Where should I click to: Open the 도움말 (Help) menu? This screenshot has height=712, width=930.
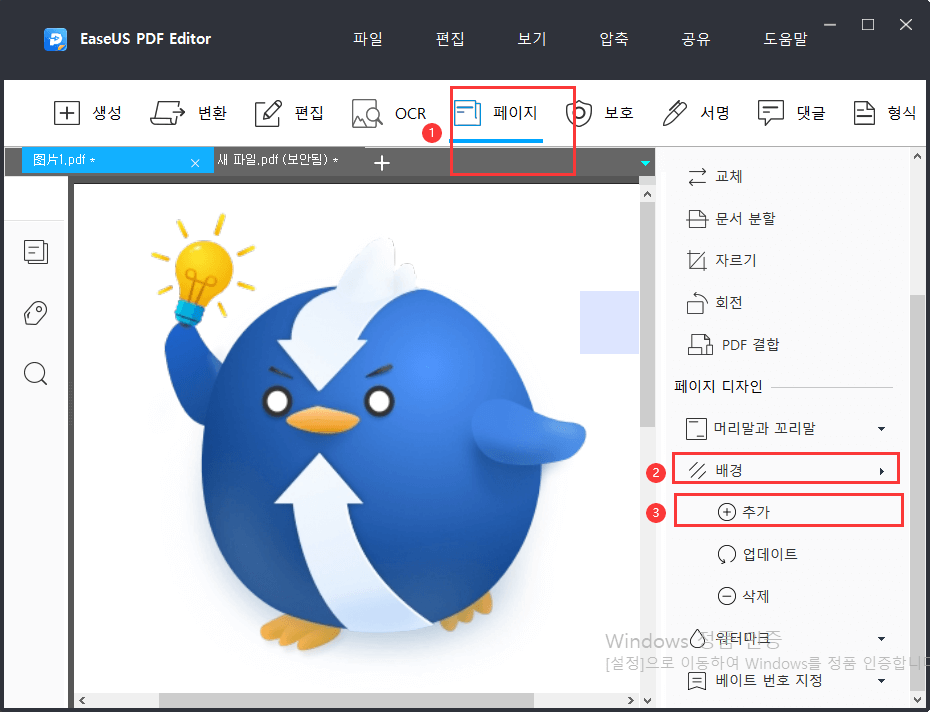(785, 39)
